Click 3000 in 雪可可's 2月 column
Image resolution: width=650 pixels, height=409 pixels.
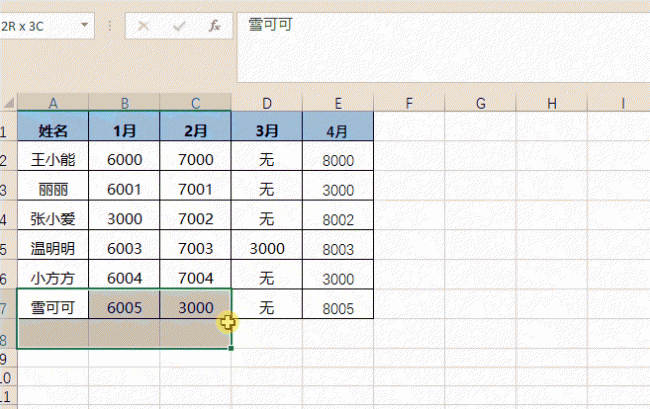[x=196, y=304]
